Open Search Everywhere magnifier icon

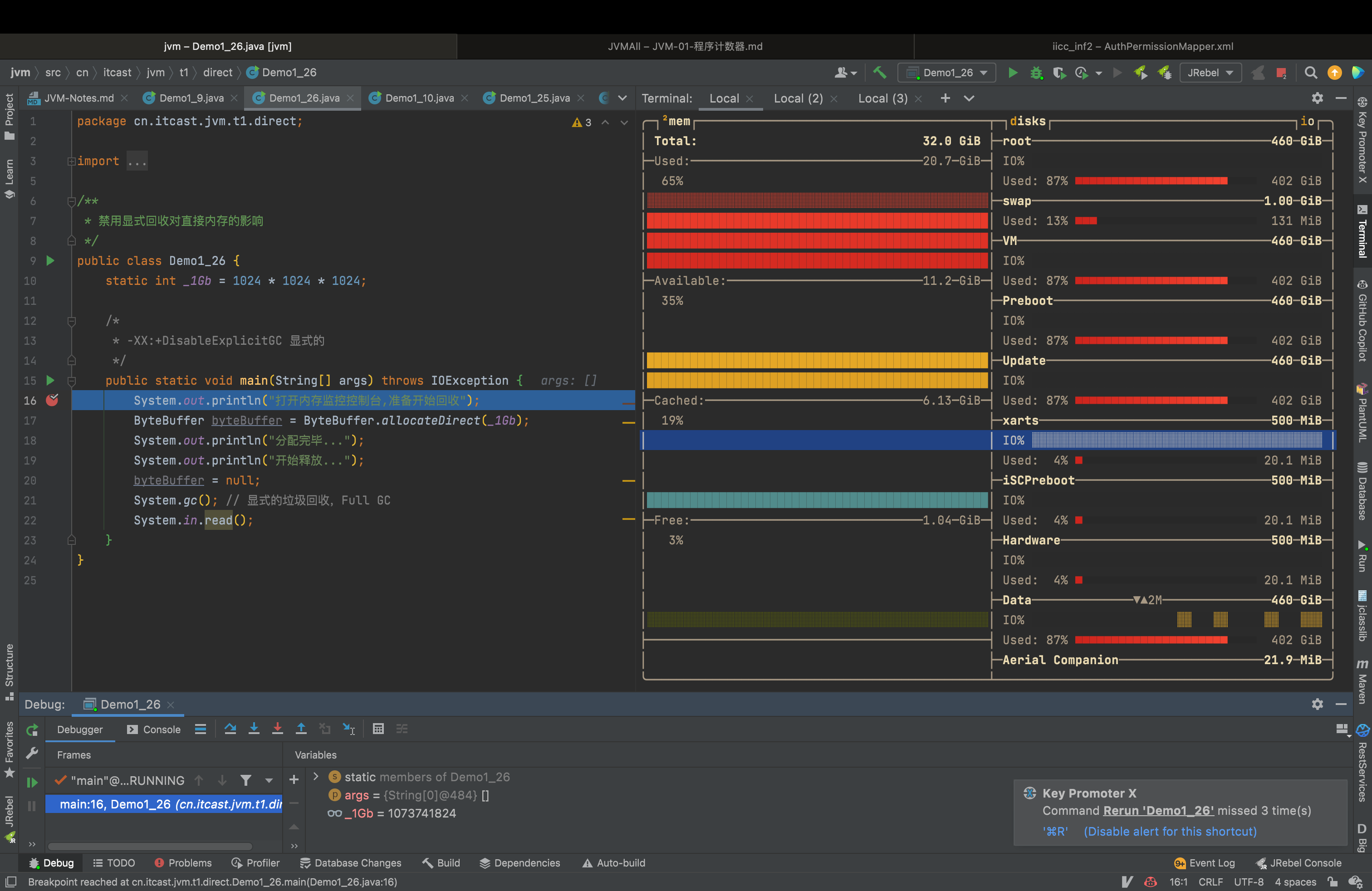pos(1311,73)
